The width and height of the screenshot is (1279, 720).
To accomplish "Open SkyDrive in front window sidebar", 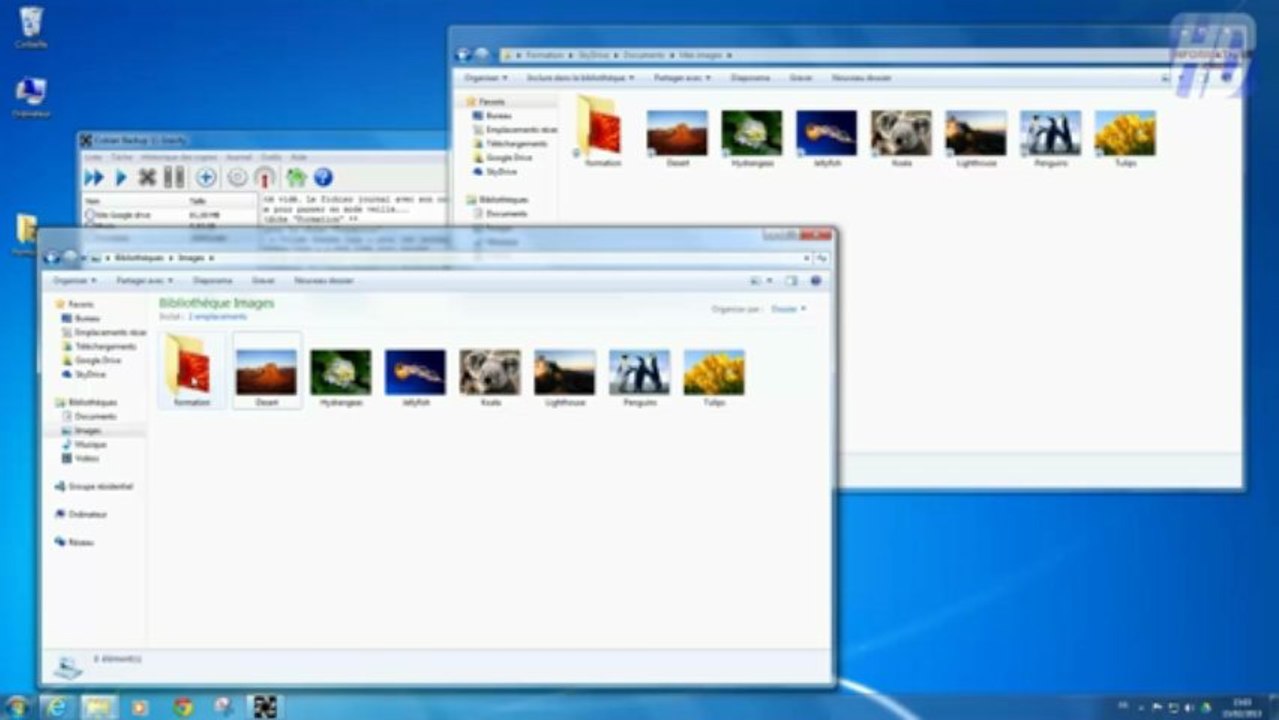I will tap(83, 374).
